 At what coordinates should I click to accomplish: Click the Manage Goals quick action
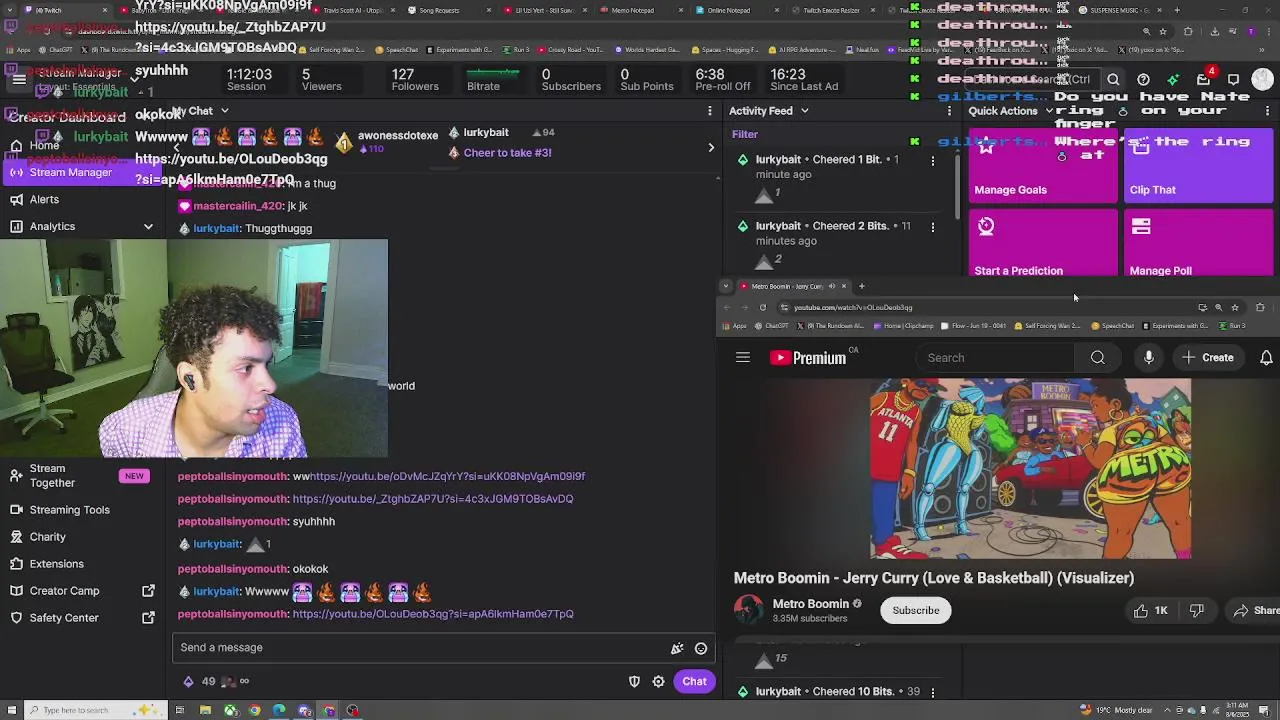pos(1043,165)
